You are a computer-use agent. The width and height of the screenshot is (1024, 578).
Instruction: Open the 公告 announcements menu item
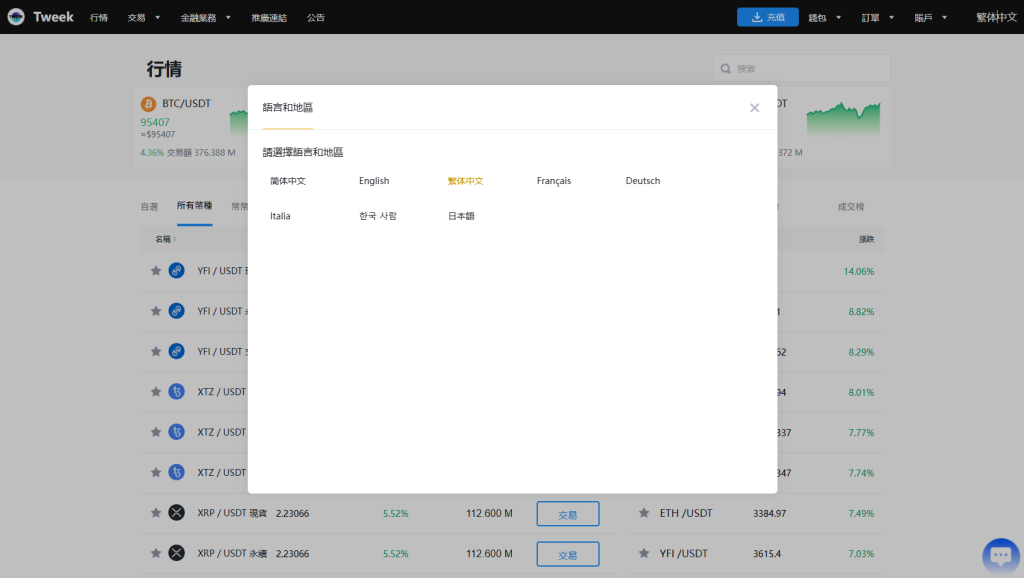coord(316,17)
